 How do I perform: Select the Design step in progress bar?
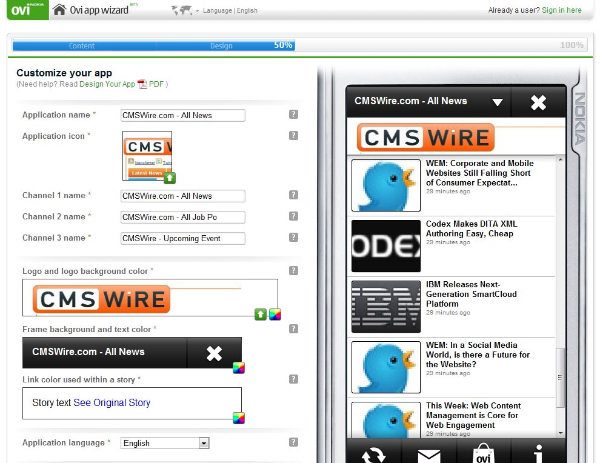pyautogui.click(x=221, y=46)
